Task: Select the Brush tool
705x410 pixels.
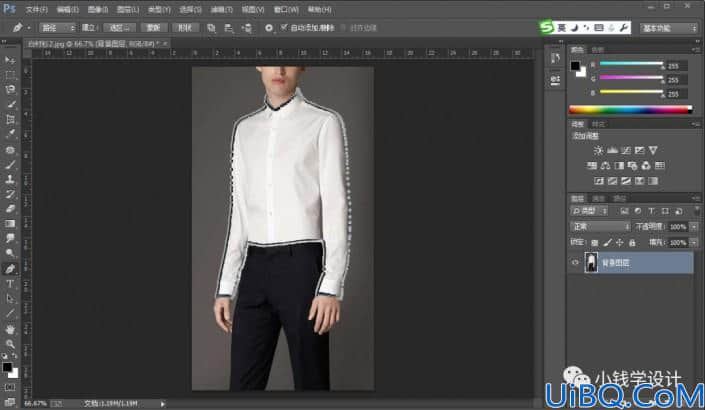Action: click(10, 164)
